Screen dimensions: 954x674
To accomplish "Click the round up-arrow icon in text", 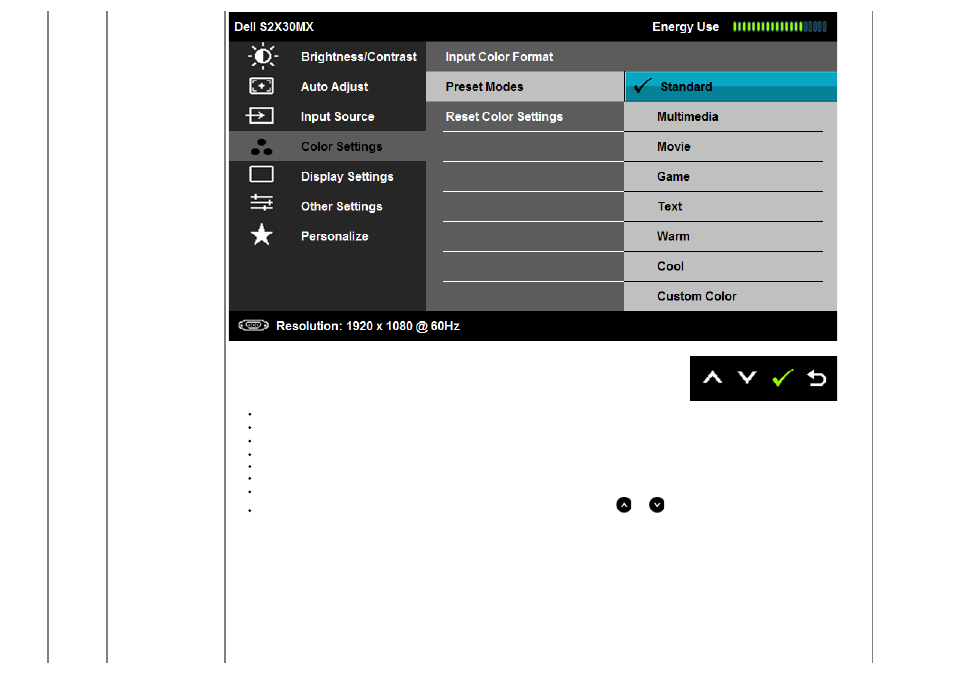I will point(624,505).
